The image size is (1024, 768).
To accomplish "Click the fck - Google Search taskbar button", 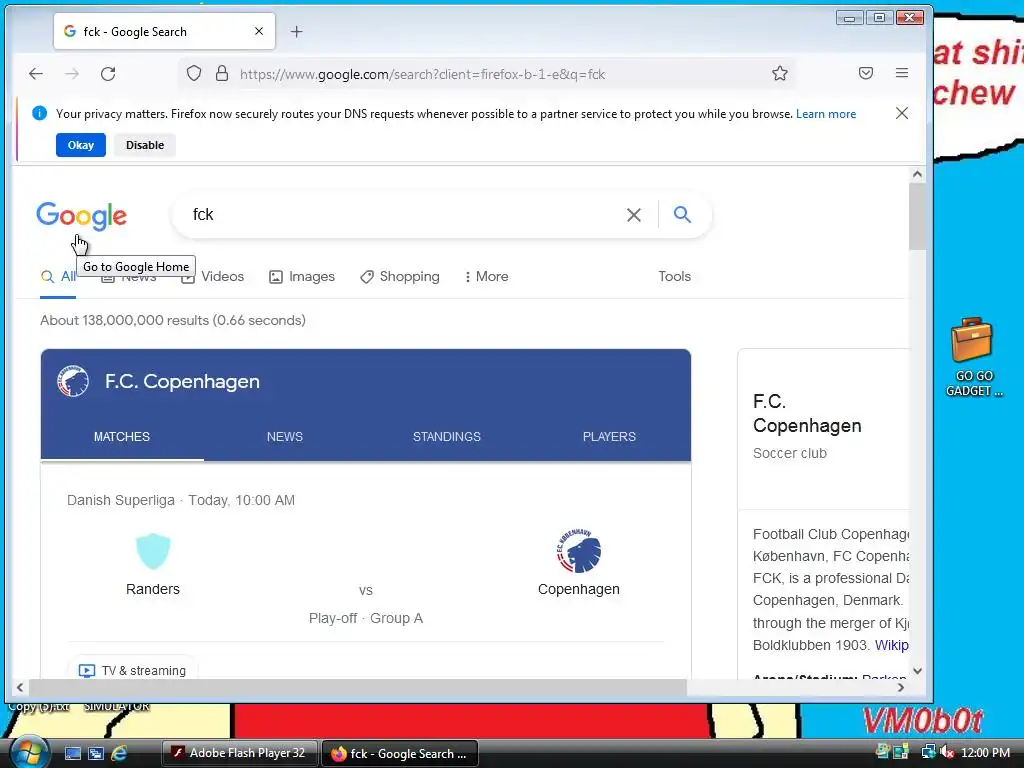I will coord(400,754).
